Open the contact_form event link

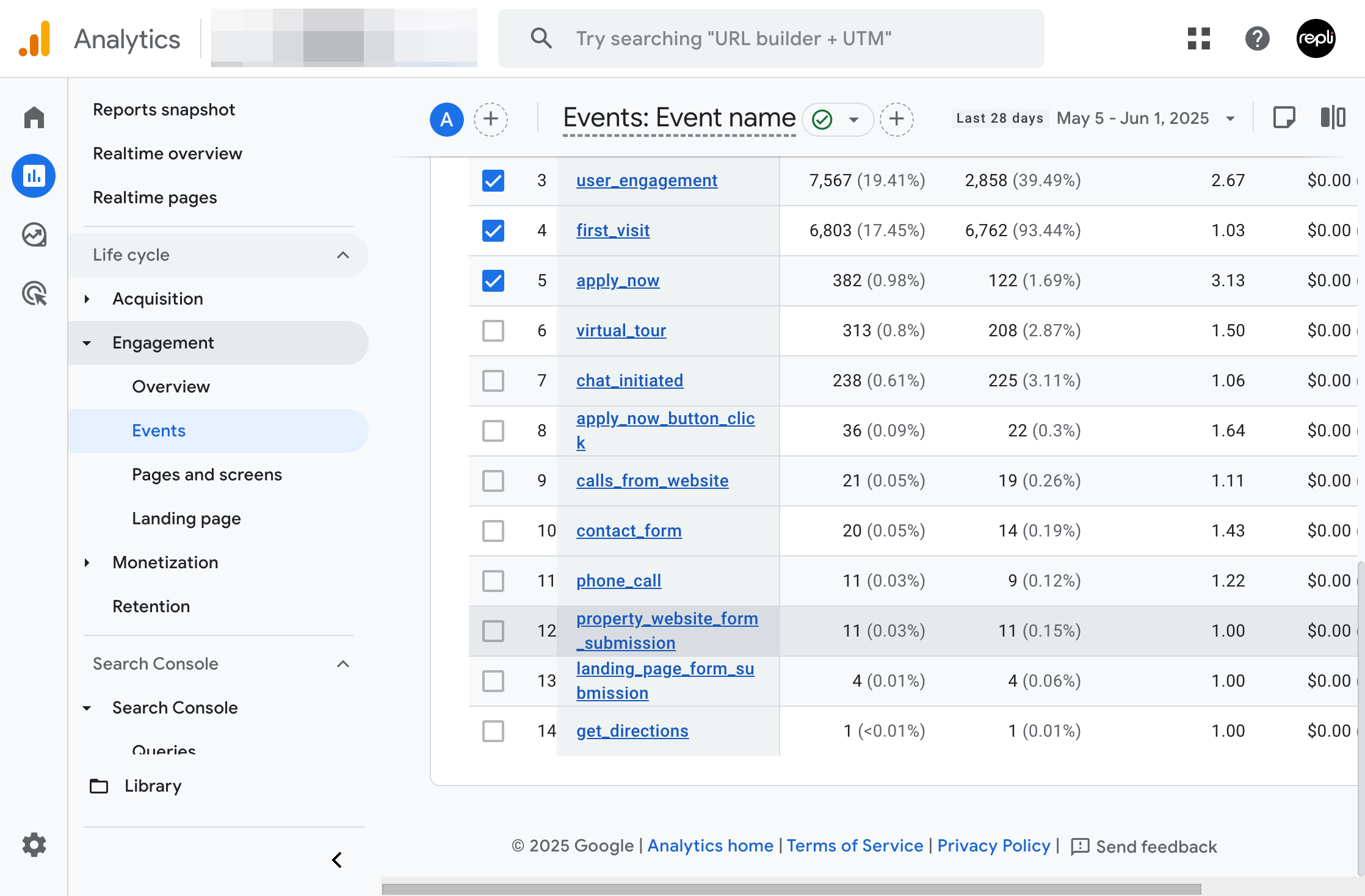click(629, 531)
